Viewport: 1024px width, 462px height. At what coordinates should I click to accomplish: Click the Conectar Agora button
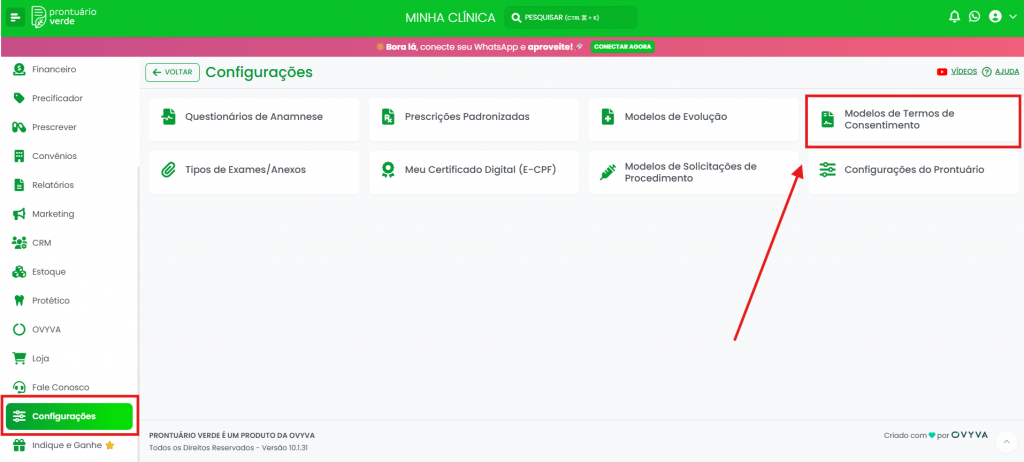[x=622, y=47]
